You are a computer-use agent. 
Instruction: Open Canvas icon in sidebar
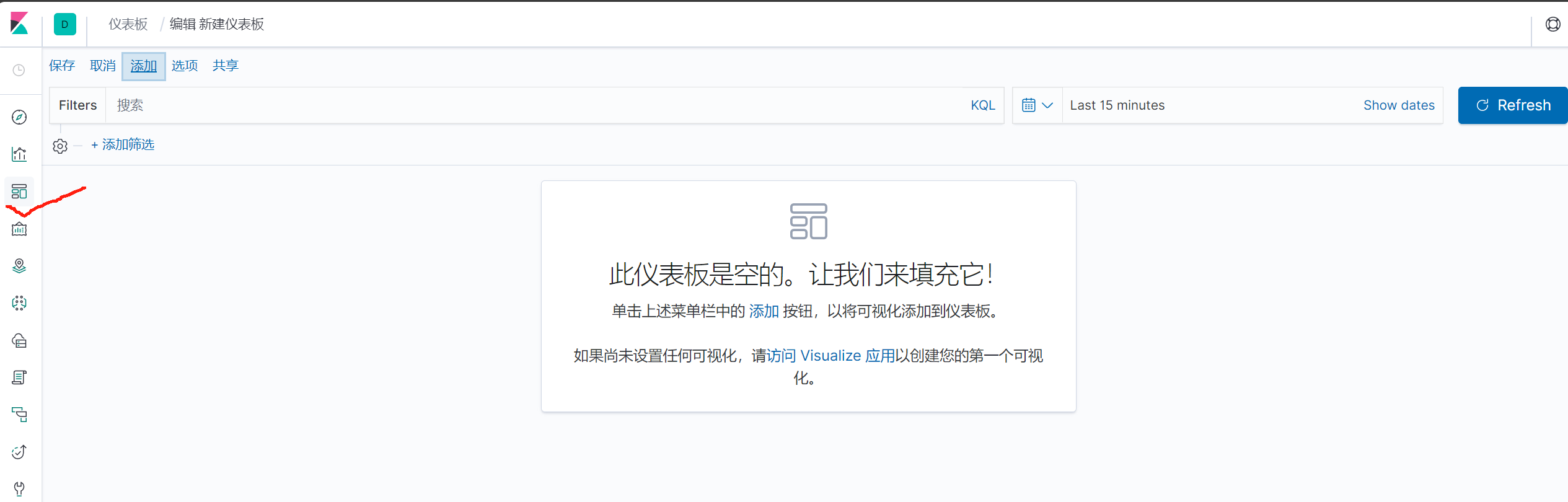[x=19, y=229]
